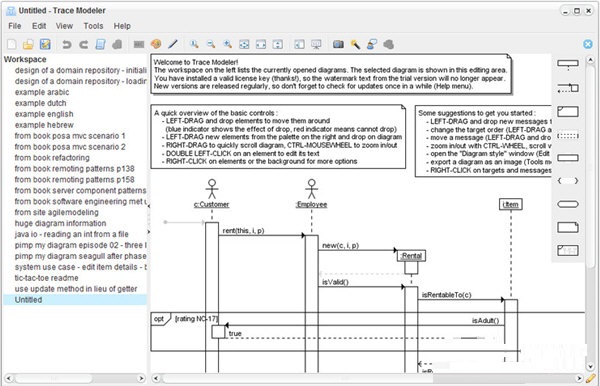Select 'example arabic' in Workspace list
600x386 pixels.
point(42,92)
